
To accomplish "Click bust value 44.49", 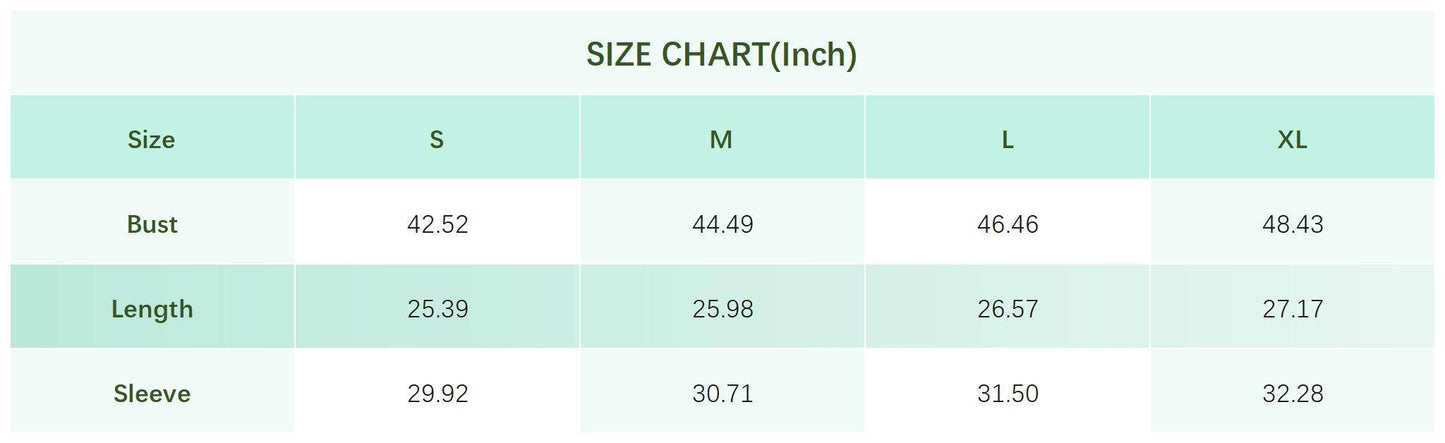I will (722, 224).
